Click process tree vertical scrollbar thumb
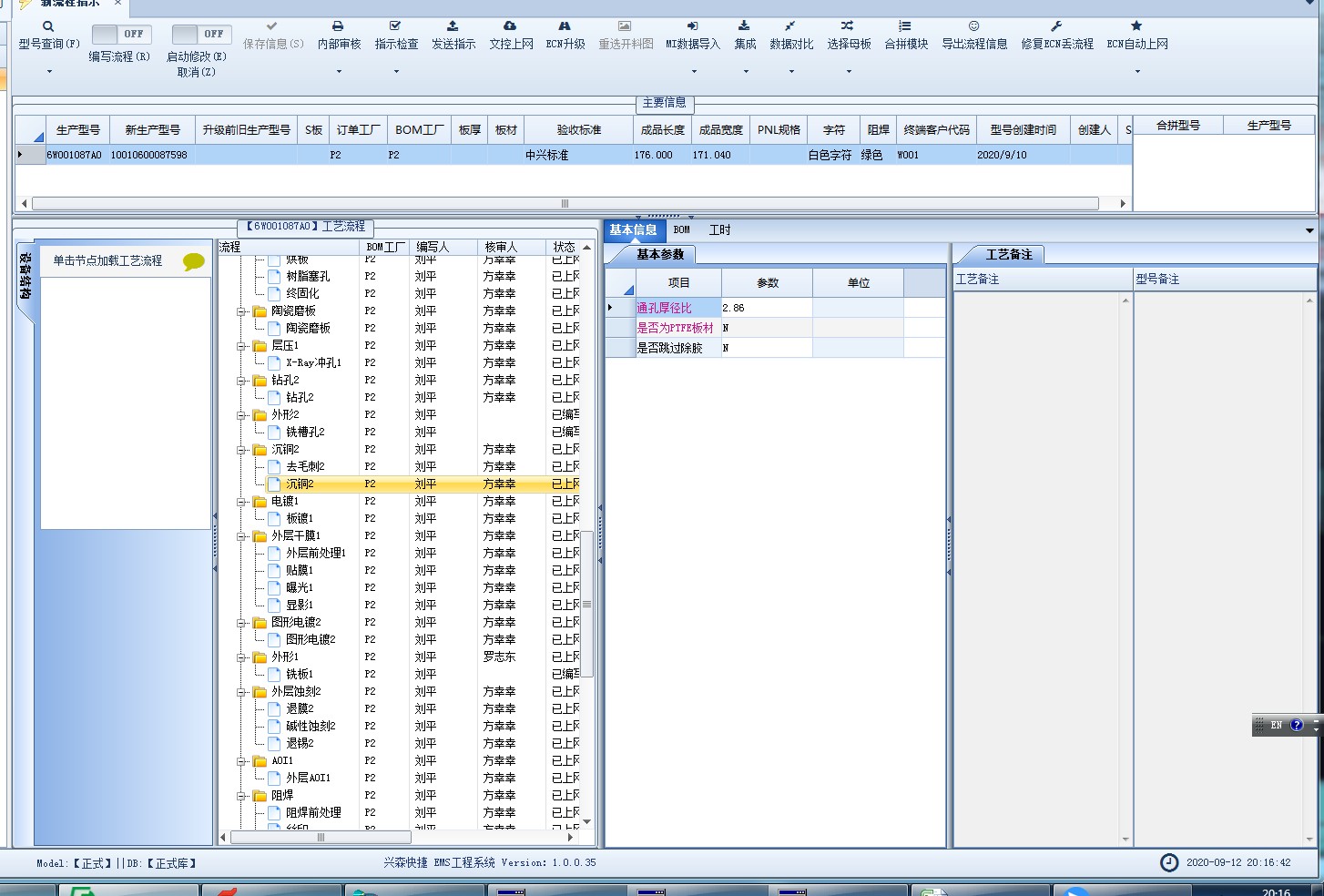This screenshot has width=1324, height=896. [587, 604]
